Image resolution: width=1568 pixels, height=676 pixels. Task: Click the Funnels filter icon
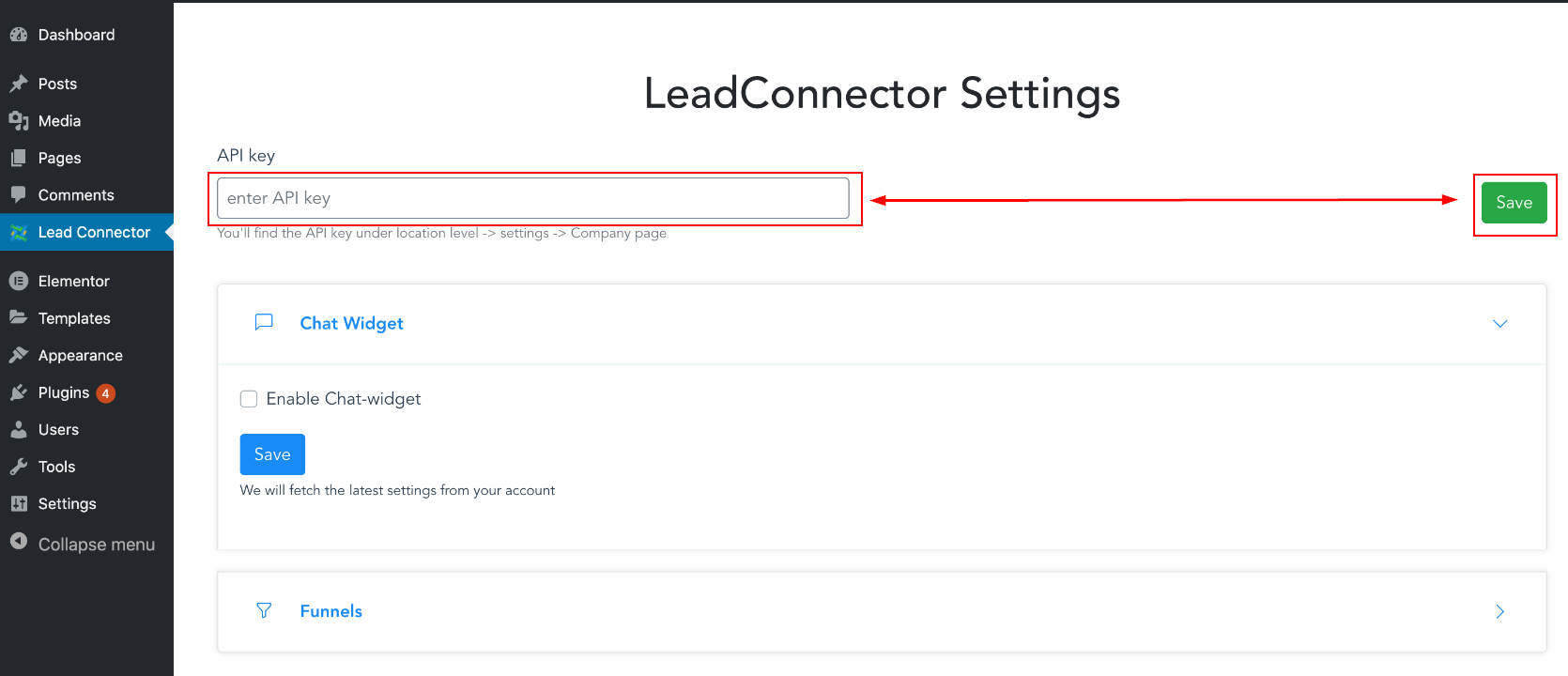(x=264, y=611)
